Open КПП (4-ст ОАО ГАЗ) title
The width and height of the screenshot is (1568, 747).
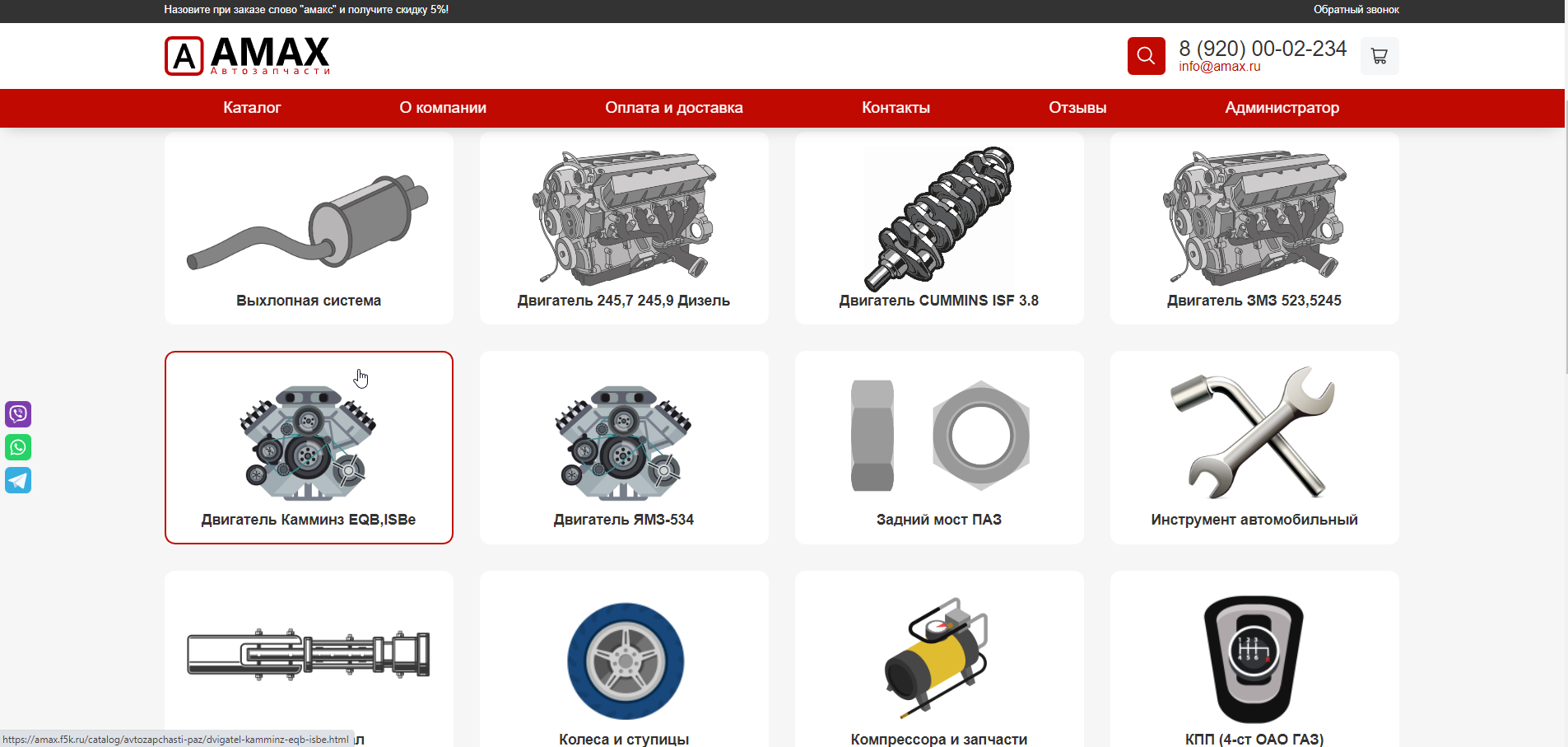tap(1254, 739)
